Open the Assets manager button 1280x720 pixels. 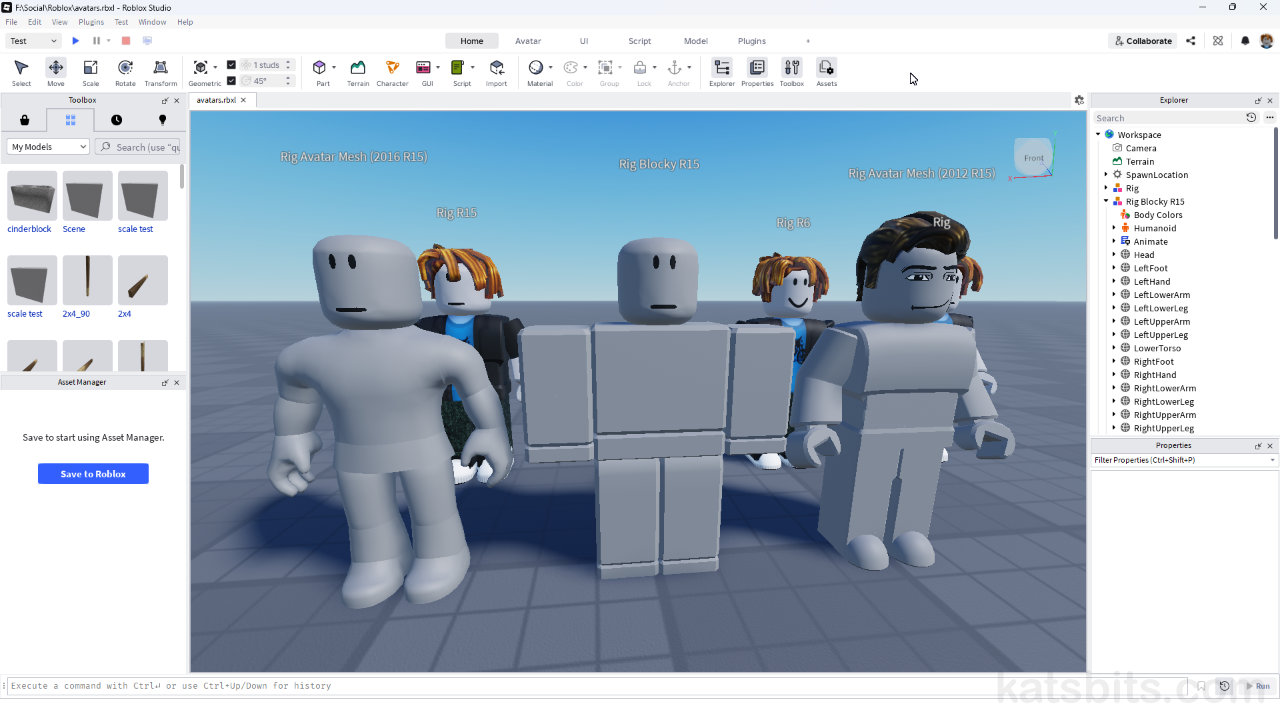click(x=826, y=72)
